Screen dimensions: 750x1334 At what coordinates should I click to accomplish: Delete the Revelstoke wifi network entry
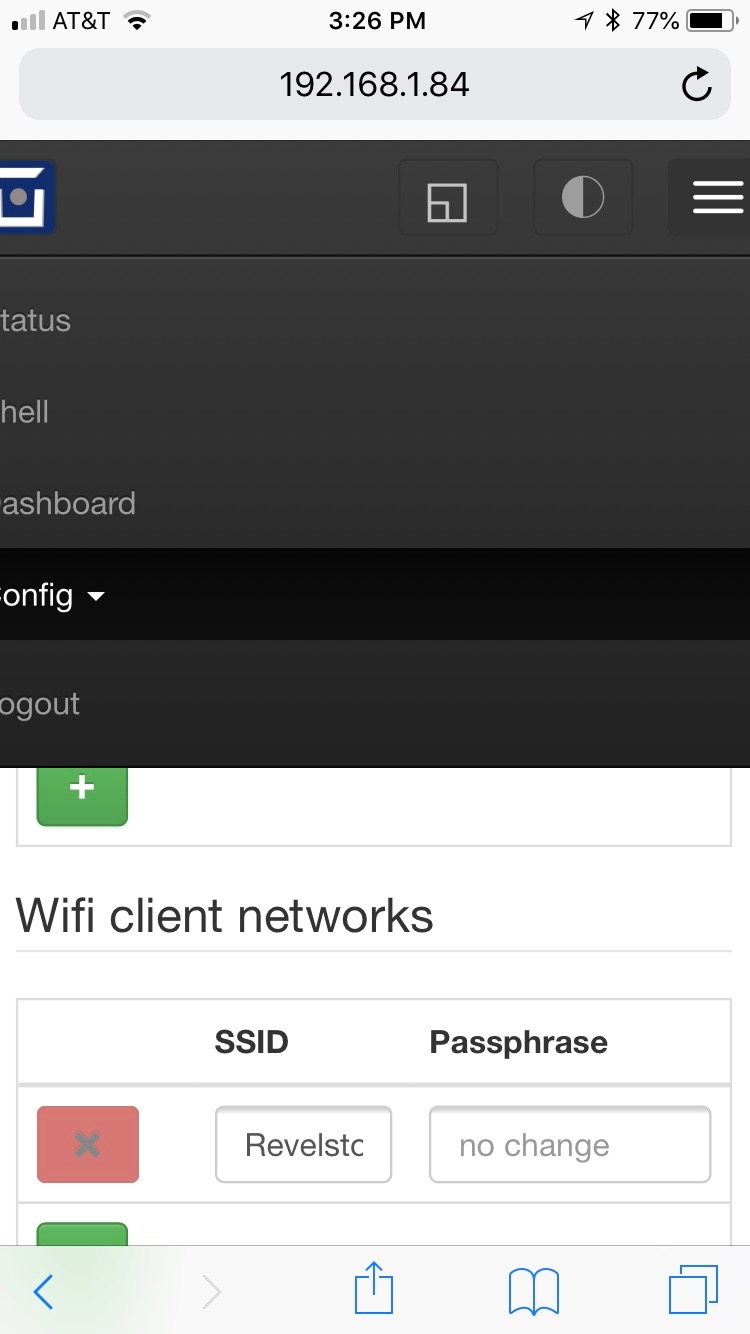[88, 1144]
